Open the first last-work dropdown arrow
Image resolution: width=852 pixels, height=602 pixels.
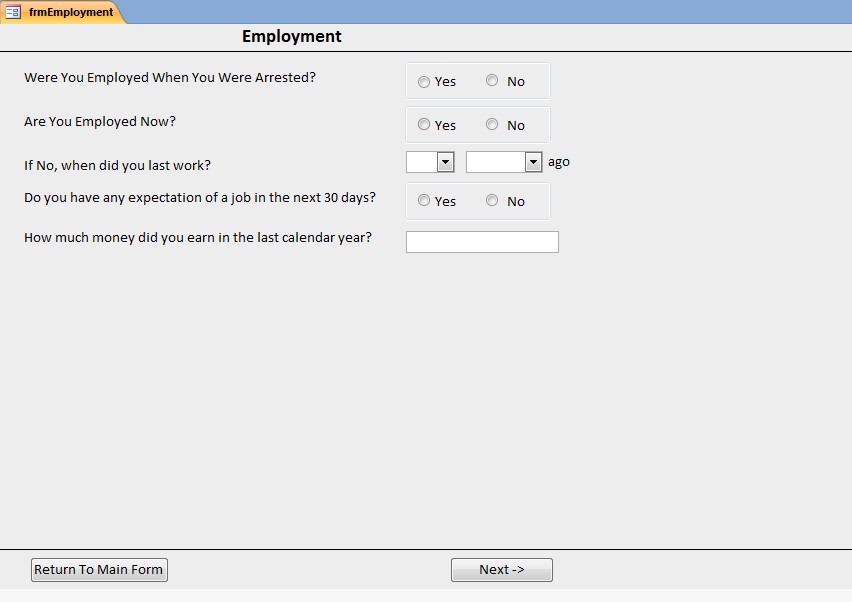(x=446, y=162)
